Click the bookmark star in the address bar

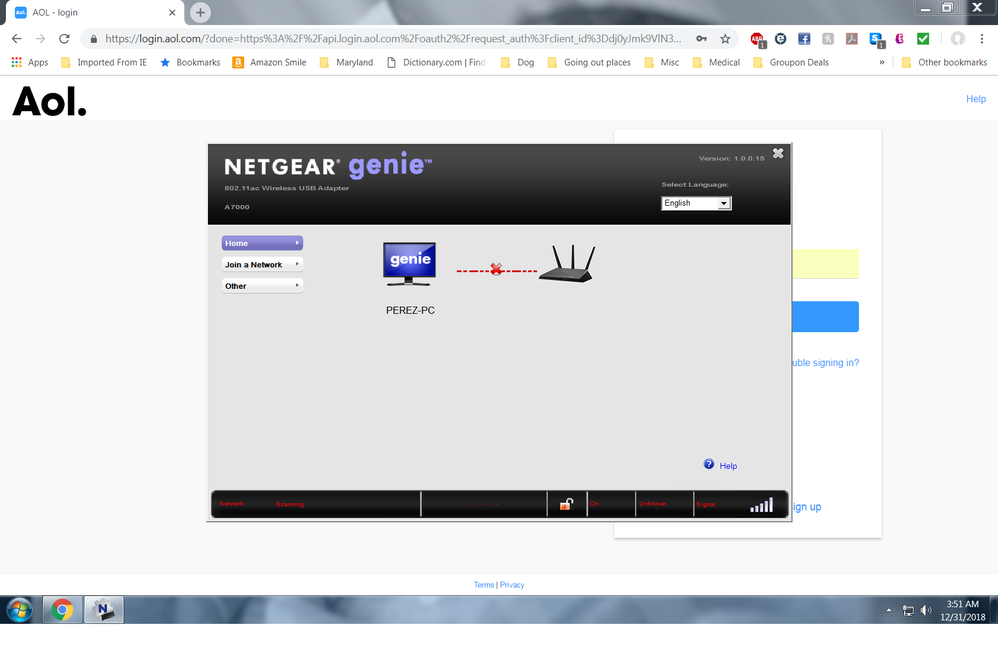point(725,38)
